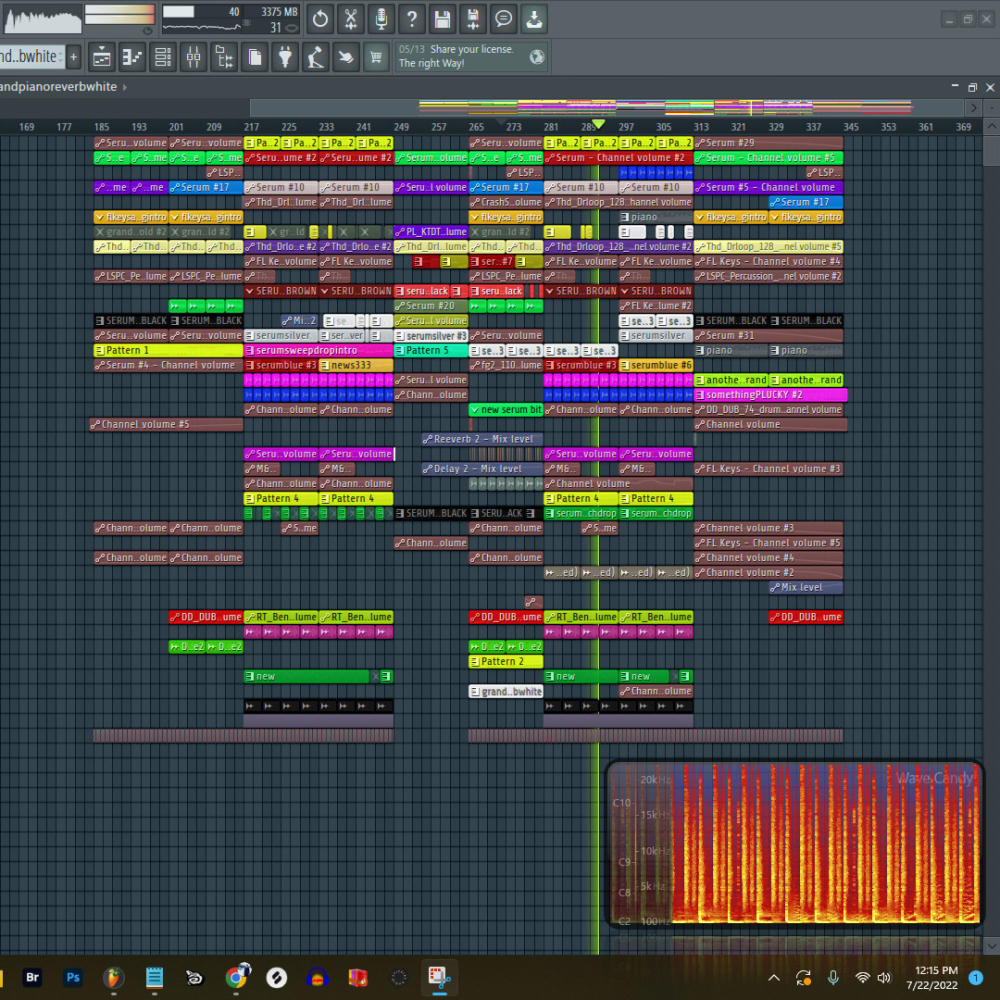Select the Serum #29 automation clip
Screen dimensions: 1000x1000
coord(768,143)
